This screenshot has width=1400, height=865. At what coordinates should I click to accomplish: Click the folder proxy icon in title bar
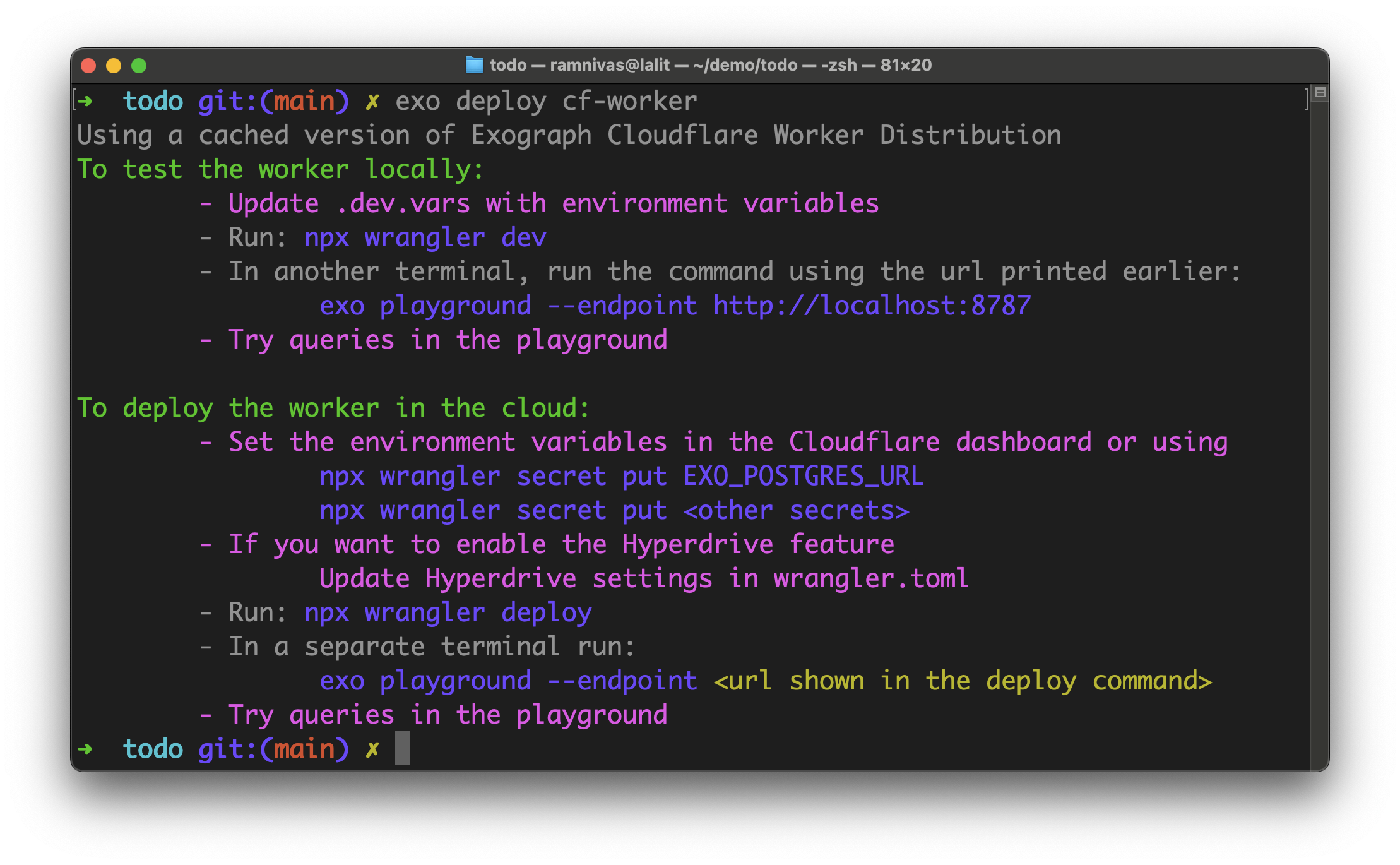(x=474, y=65)
